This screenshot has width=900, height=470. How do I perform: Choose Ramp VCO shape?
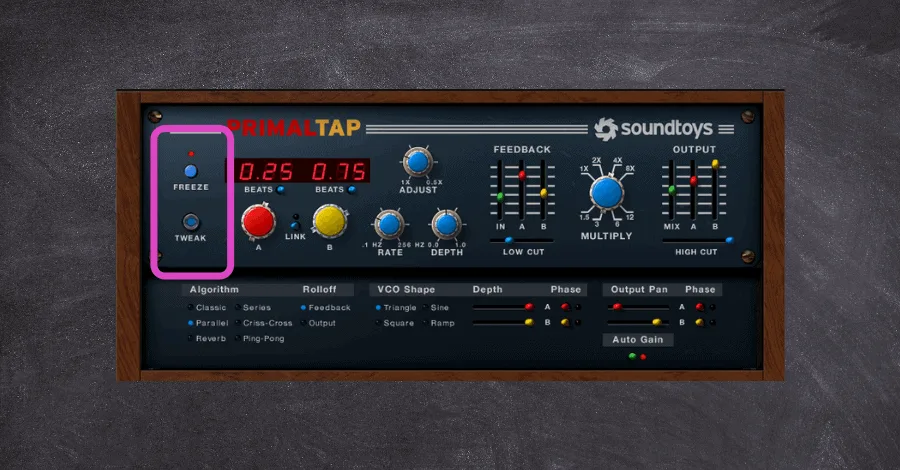click(x=439, y=323)
